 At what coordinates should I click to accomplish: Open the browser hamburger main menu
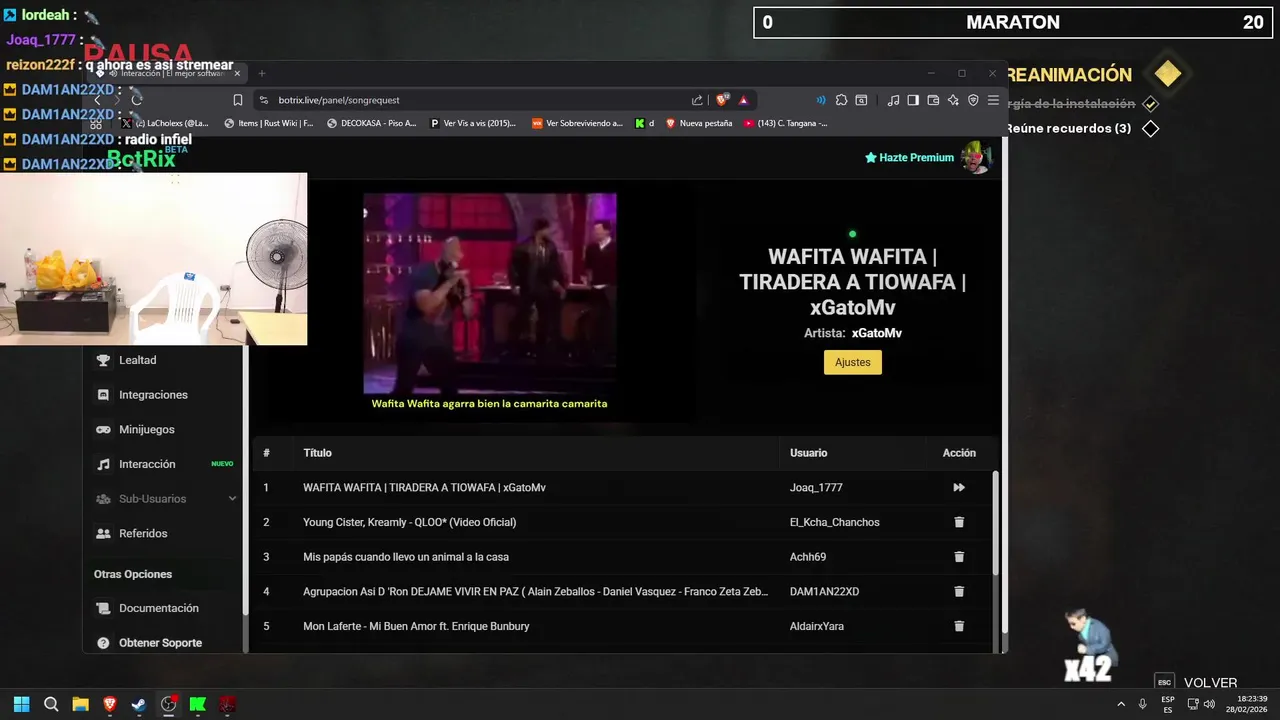[x=993, y=100]
